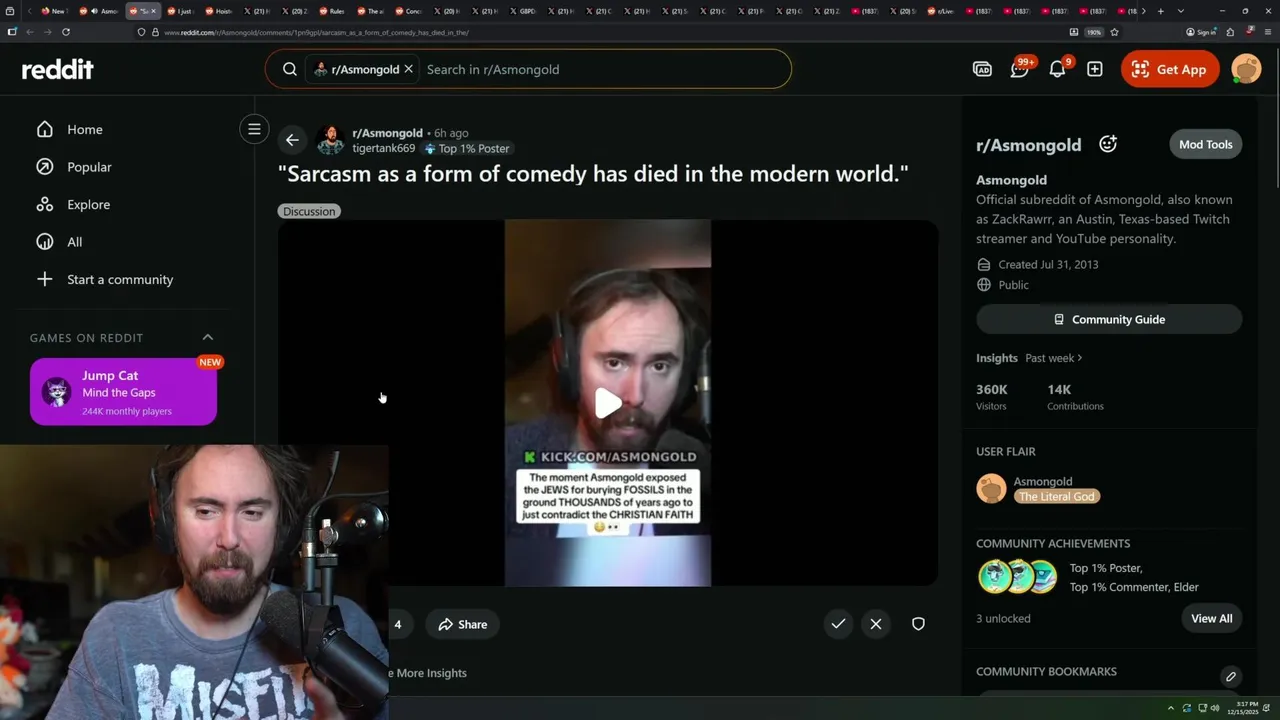Click the r/Asmongold community avatar

click(330, 140)
